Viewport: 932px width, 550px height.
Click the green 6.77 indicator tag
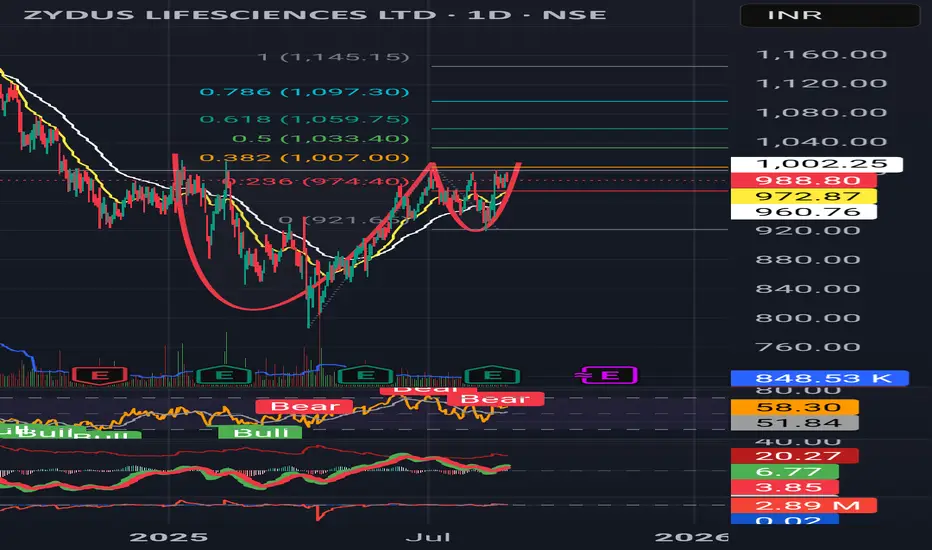(785, 472)
